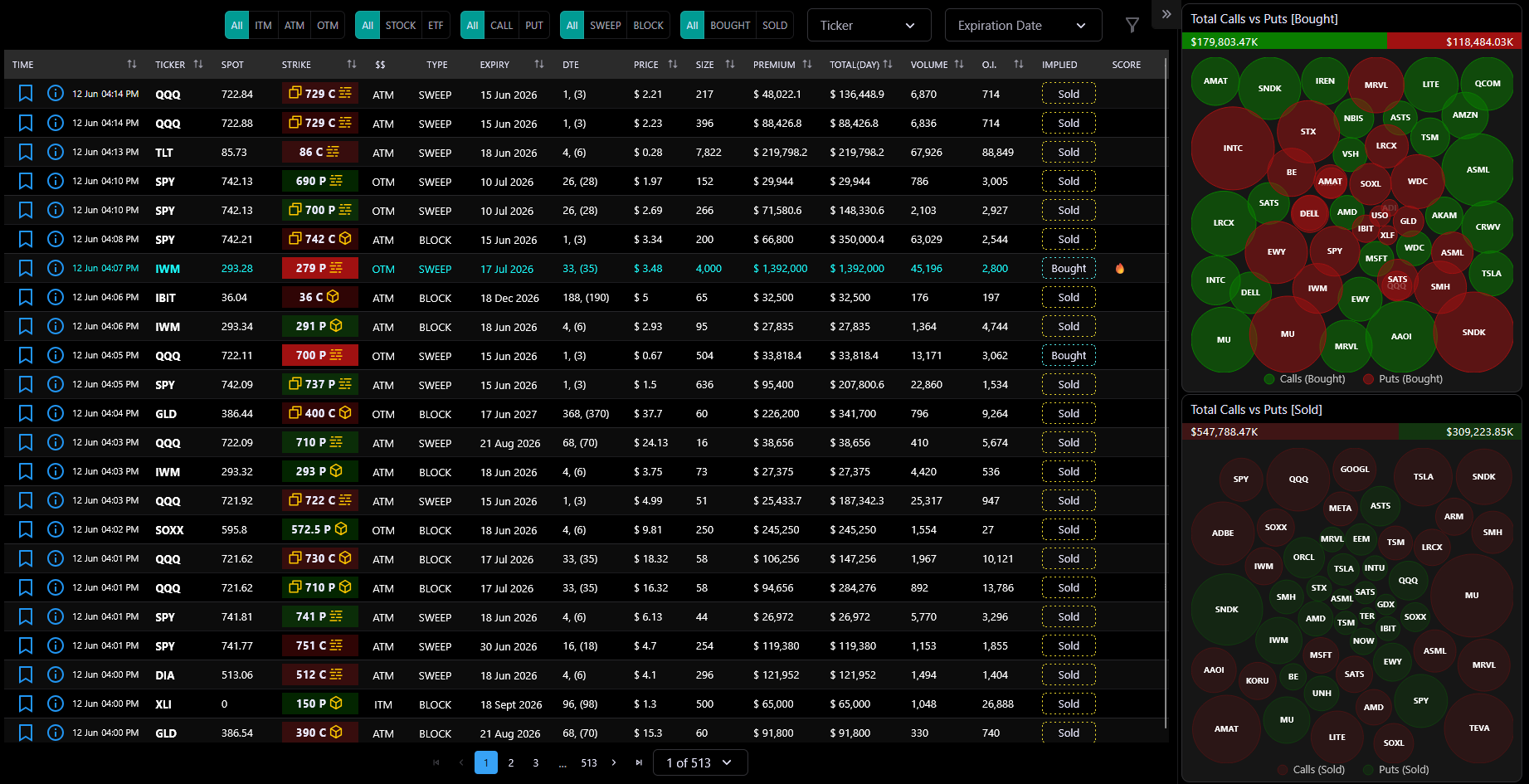This screenshot has height=784, width=1529.
Task: Sort by PREMIUM column arrows
Action: point(807,64)
